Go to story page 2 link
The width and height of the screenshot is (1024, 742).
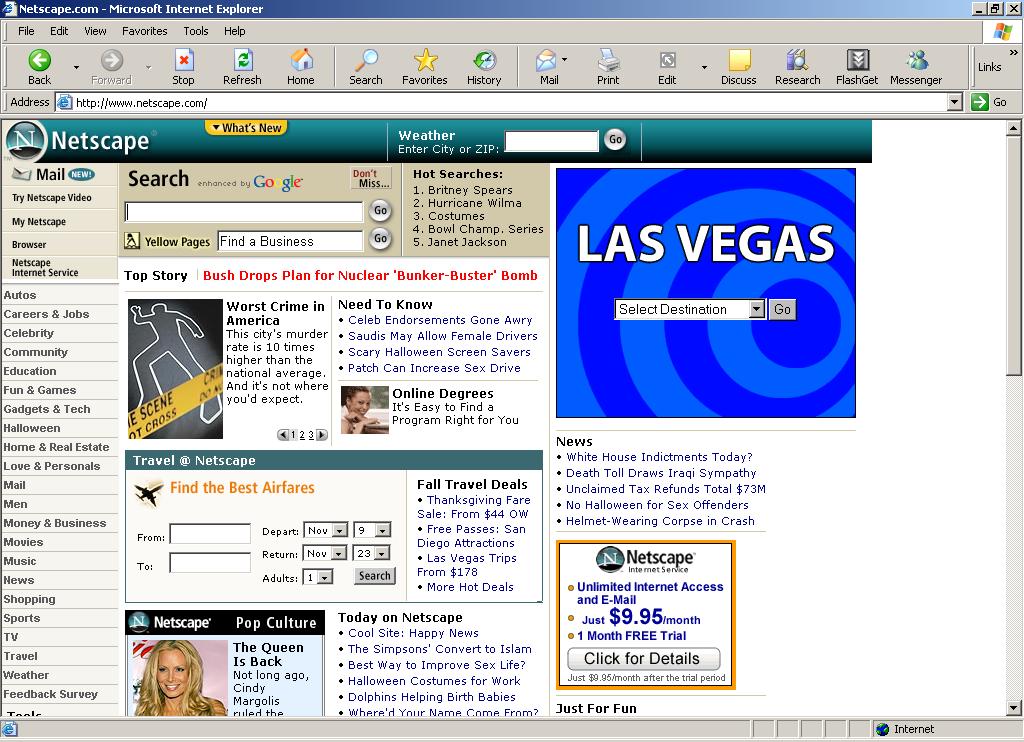(302, 434)
